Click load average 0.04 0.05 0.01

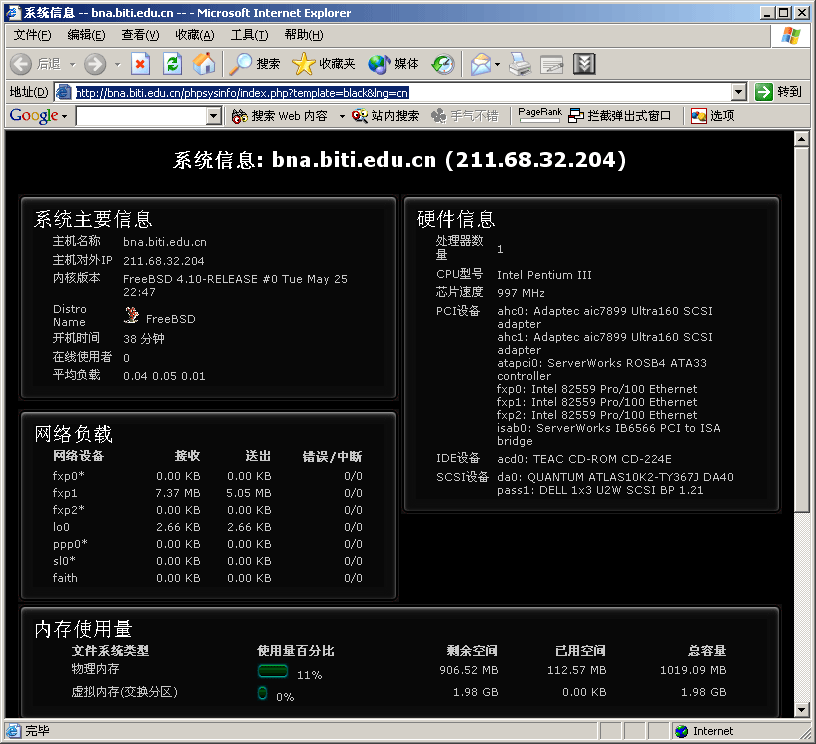[x=164, y=376]
